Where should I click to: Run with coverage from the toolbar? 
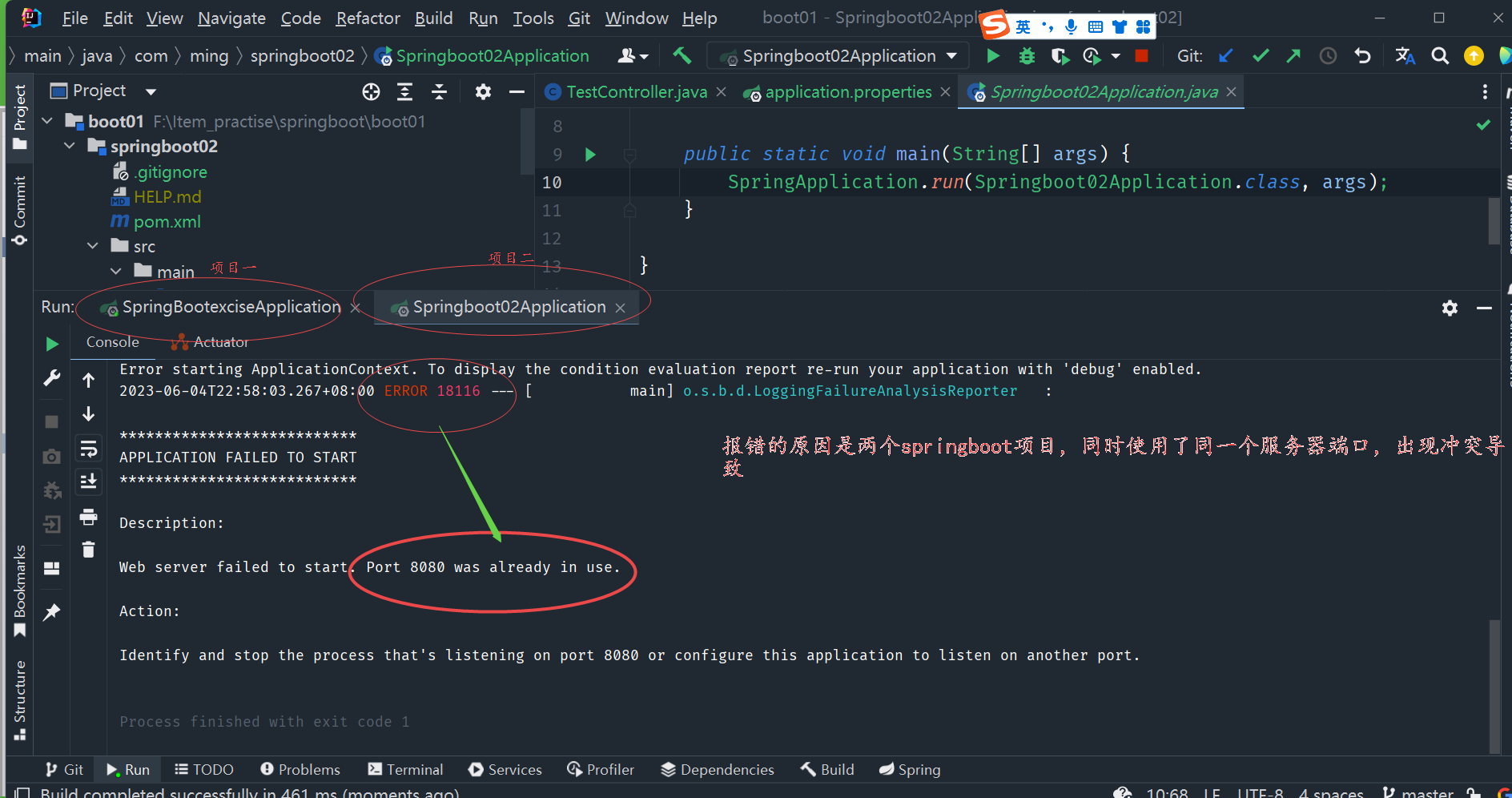1060,55
